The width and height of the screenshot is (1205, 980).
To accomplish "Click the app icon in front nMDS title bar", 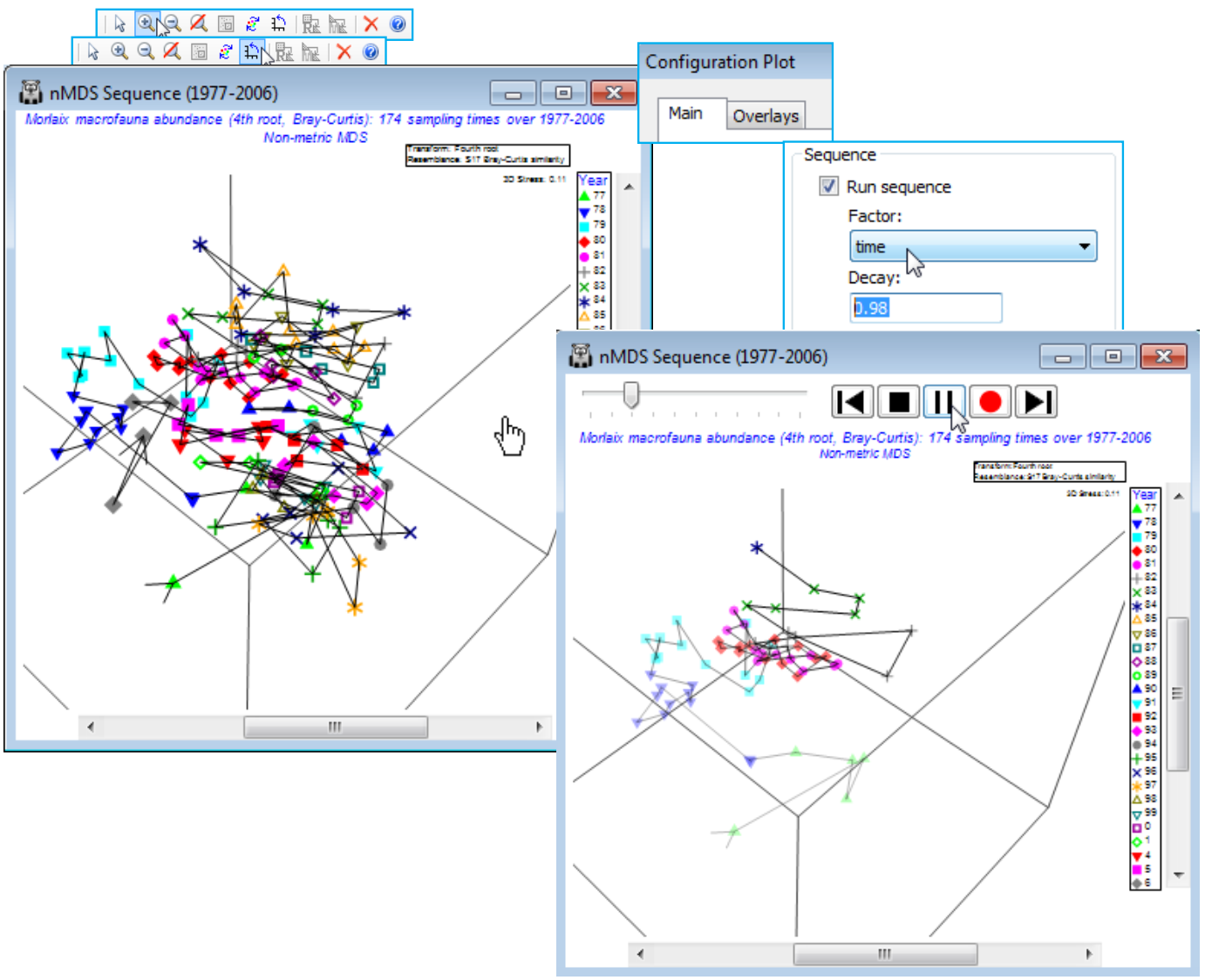I will [581, 356].
